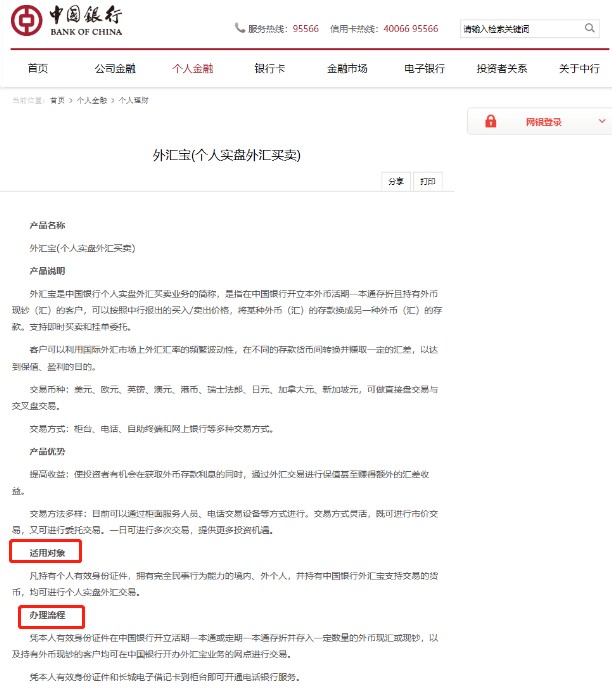The image size is (612, 690).
Task: Click the 产品说明 heading
Action: coord(47,271)
